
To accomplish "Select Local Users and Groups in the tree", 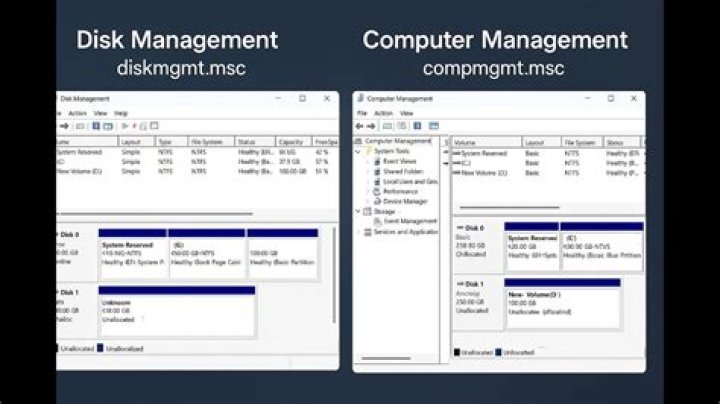I will [410, 181].
